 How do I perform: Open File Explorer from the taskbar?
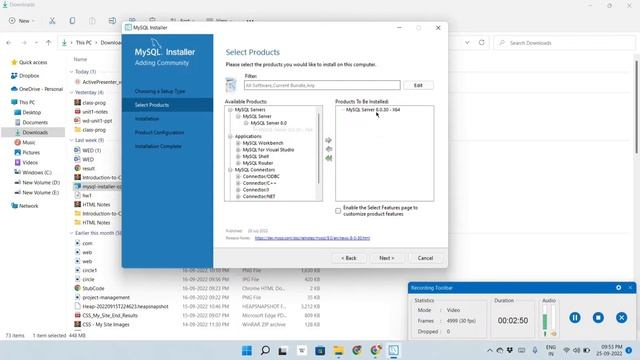pyautogui.click(x=338, y=350)
